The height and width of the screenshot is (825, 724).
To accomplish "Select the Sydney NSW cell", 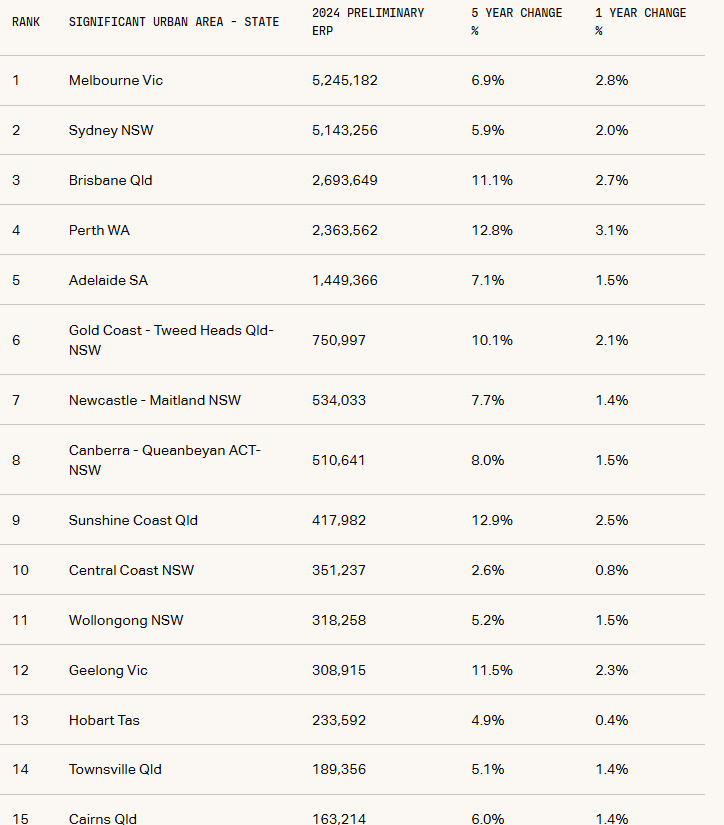I will (x=111, y=130).
